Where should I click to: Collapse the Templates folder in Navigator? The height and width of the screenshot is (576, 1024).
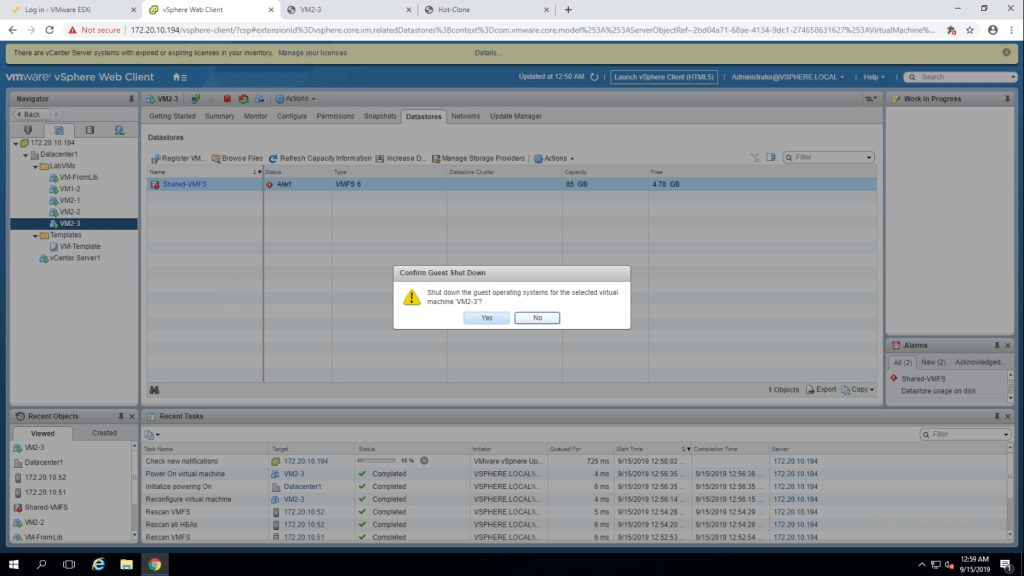coord(35,235)
